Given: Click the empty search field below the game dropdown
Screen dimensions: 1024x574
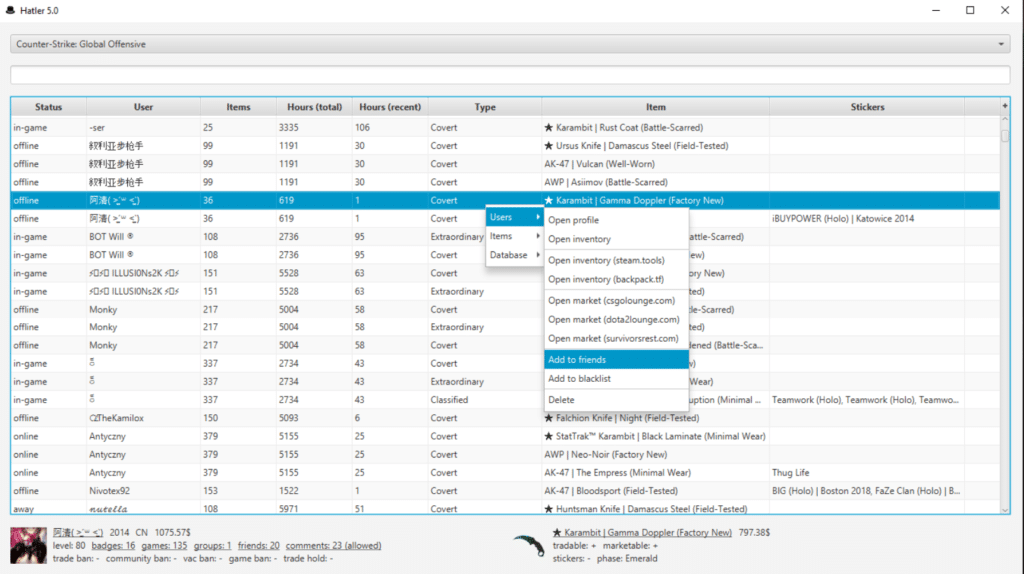Looking at the screenshot, I should (x=511, y=75).
